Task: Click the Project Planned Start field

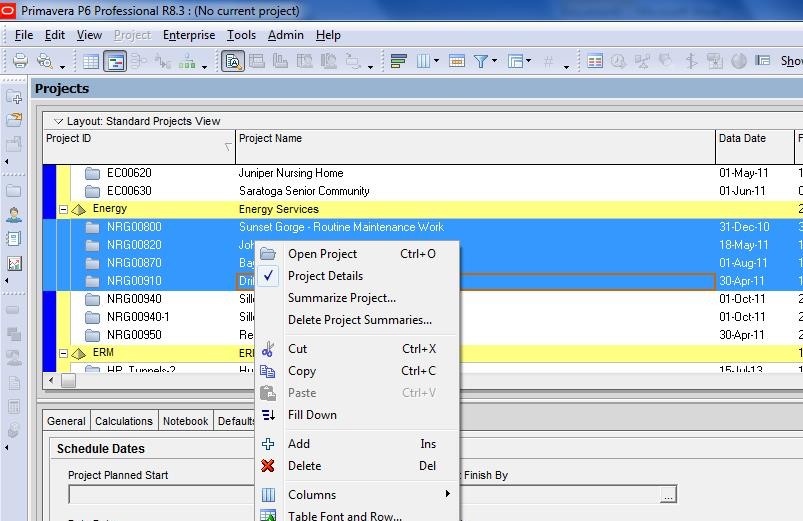Action: click(161, 494)
